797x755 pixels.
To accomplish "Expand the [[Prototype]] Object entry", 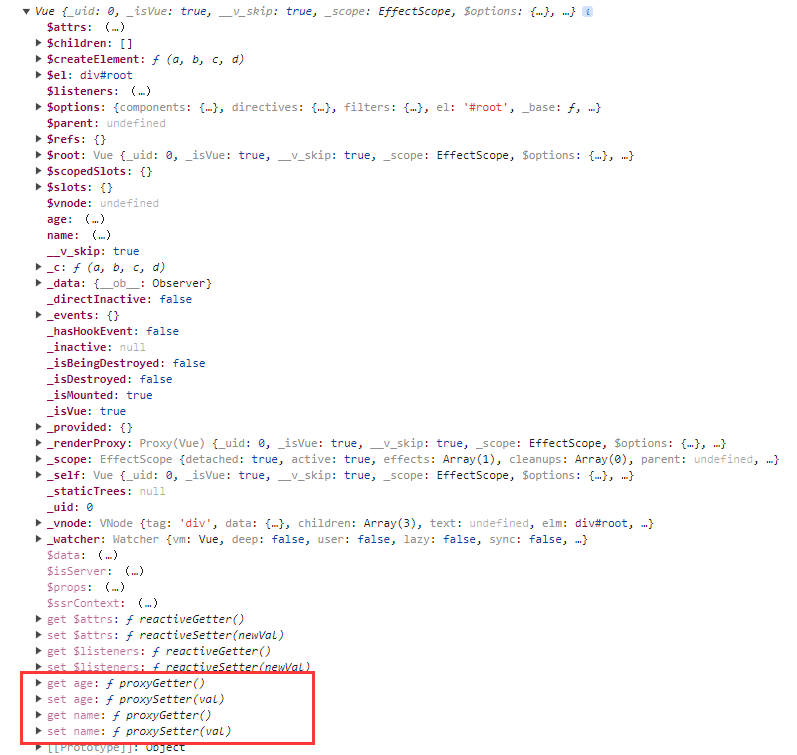I will (38, 747).
